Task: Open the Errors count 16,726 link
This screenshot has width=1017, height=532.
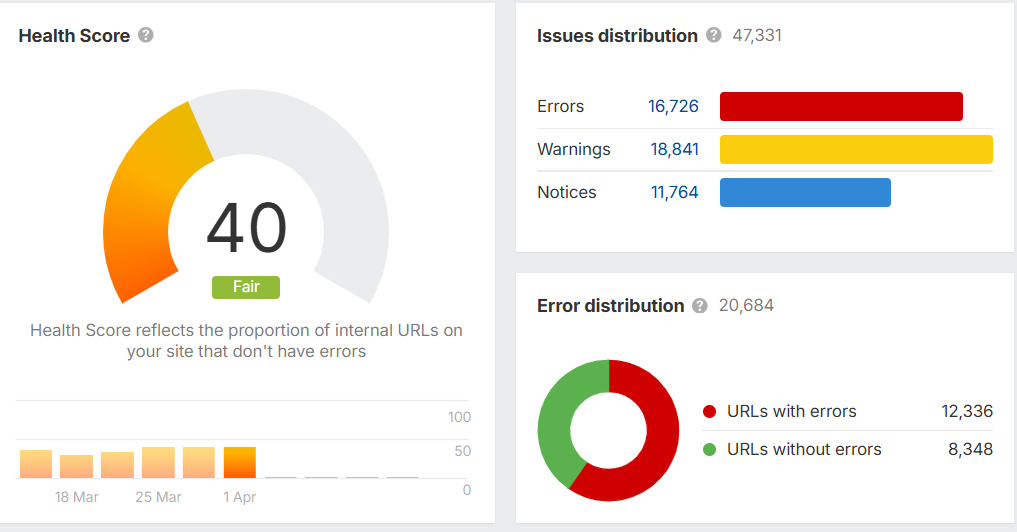Action: pos(673,107)
